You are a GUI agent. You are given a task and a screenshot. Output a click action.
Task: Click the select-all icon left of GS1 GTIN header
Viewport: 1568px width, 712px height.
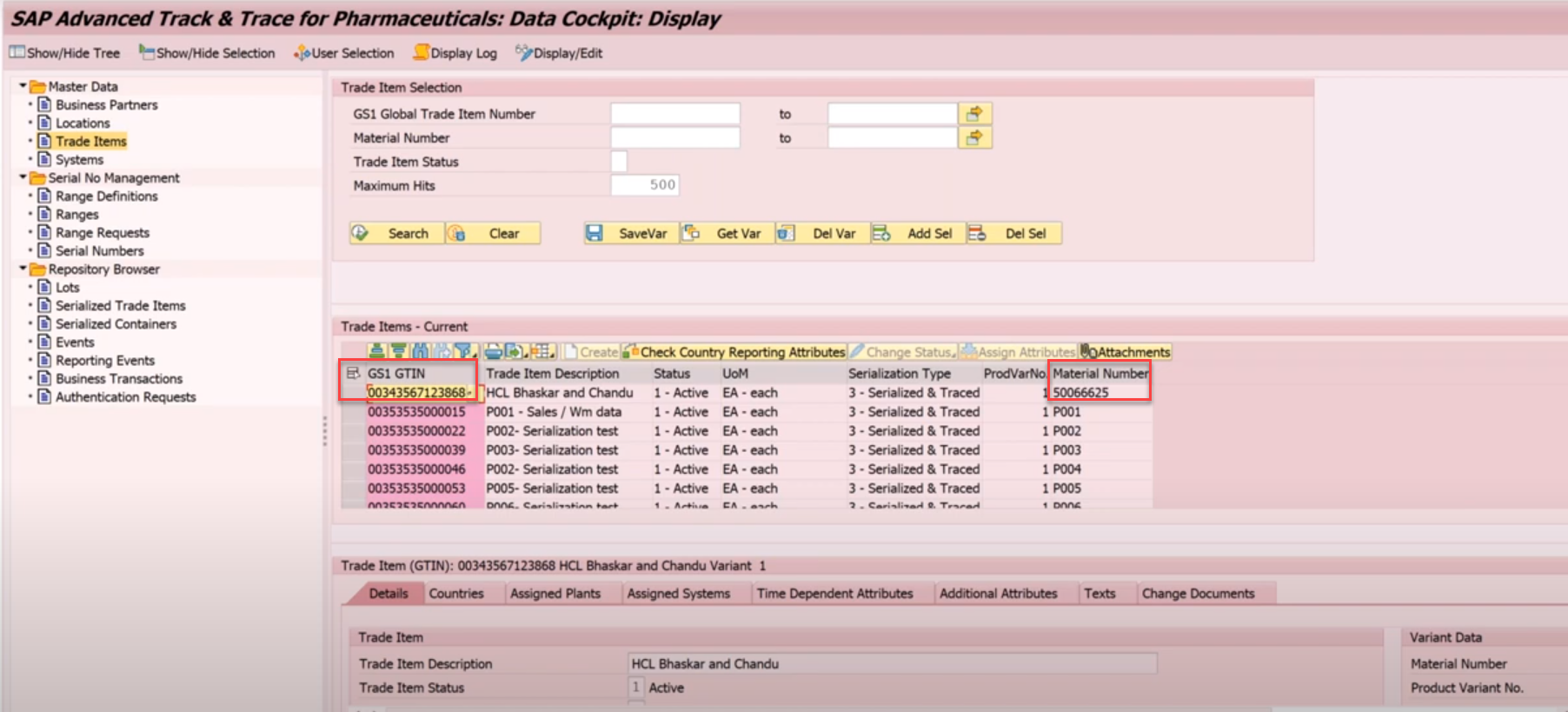click(x=353, y=373)
